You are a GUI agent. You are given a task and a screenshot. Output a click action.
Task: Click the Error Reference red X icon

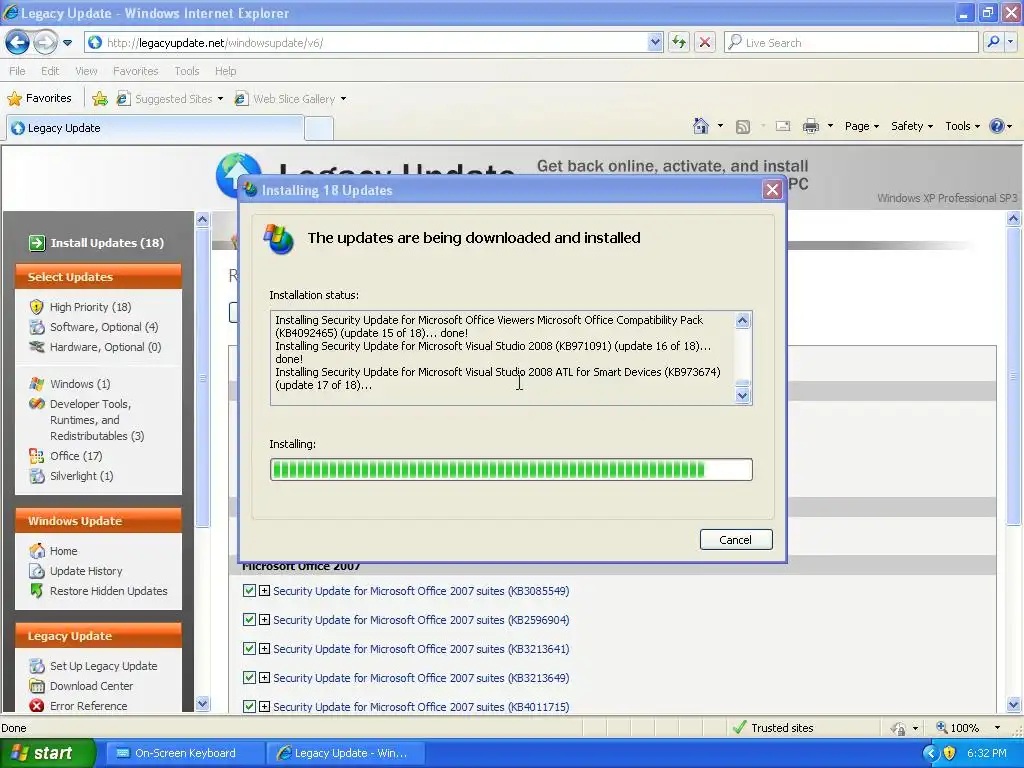37,706
